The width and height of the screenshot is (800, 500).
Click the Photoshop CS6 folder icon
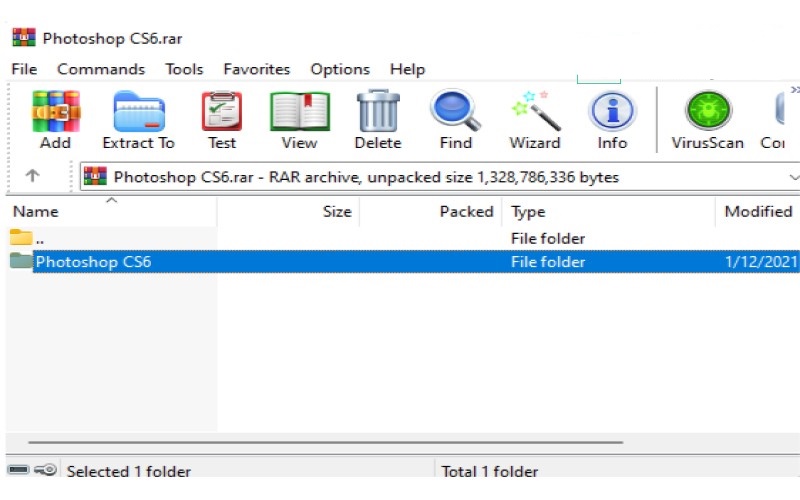[x=20, y=261]
